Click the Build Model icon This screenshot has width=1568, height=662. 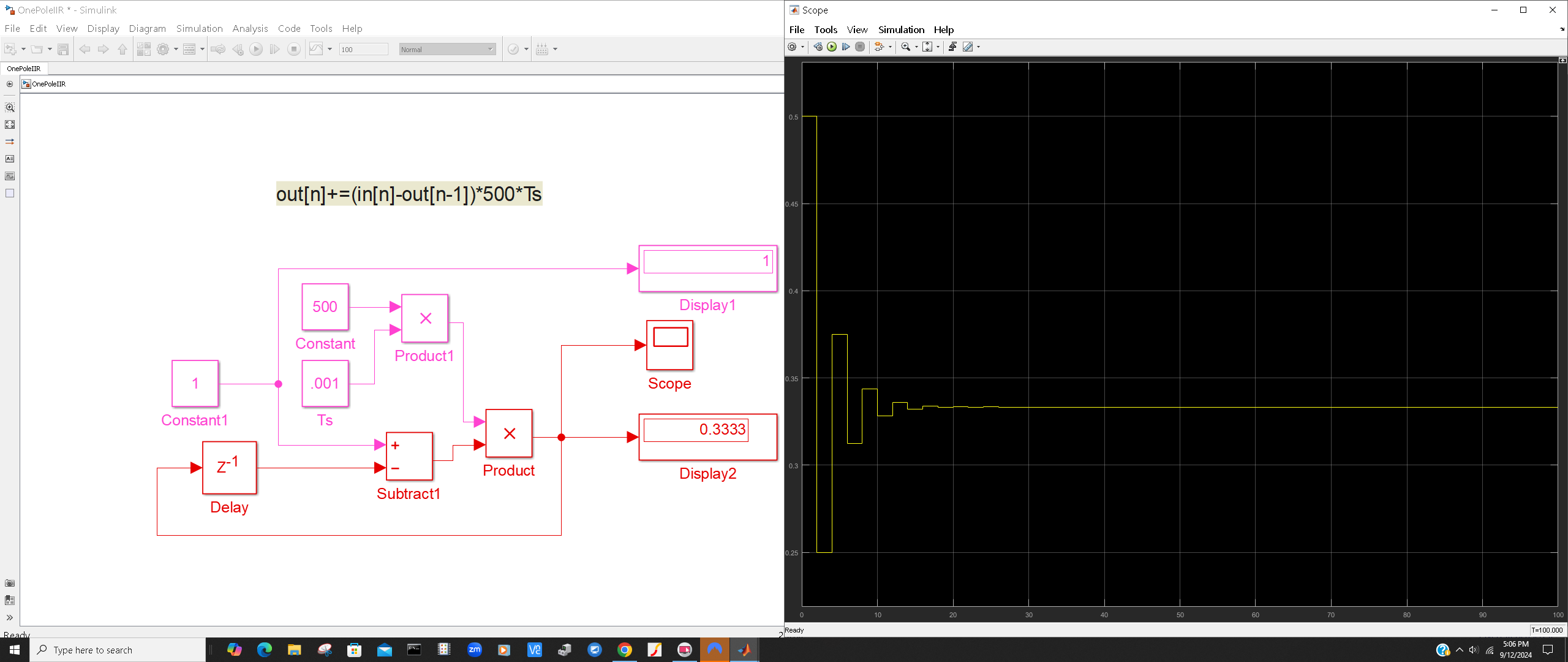(x=542, y=49)
